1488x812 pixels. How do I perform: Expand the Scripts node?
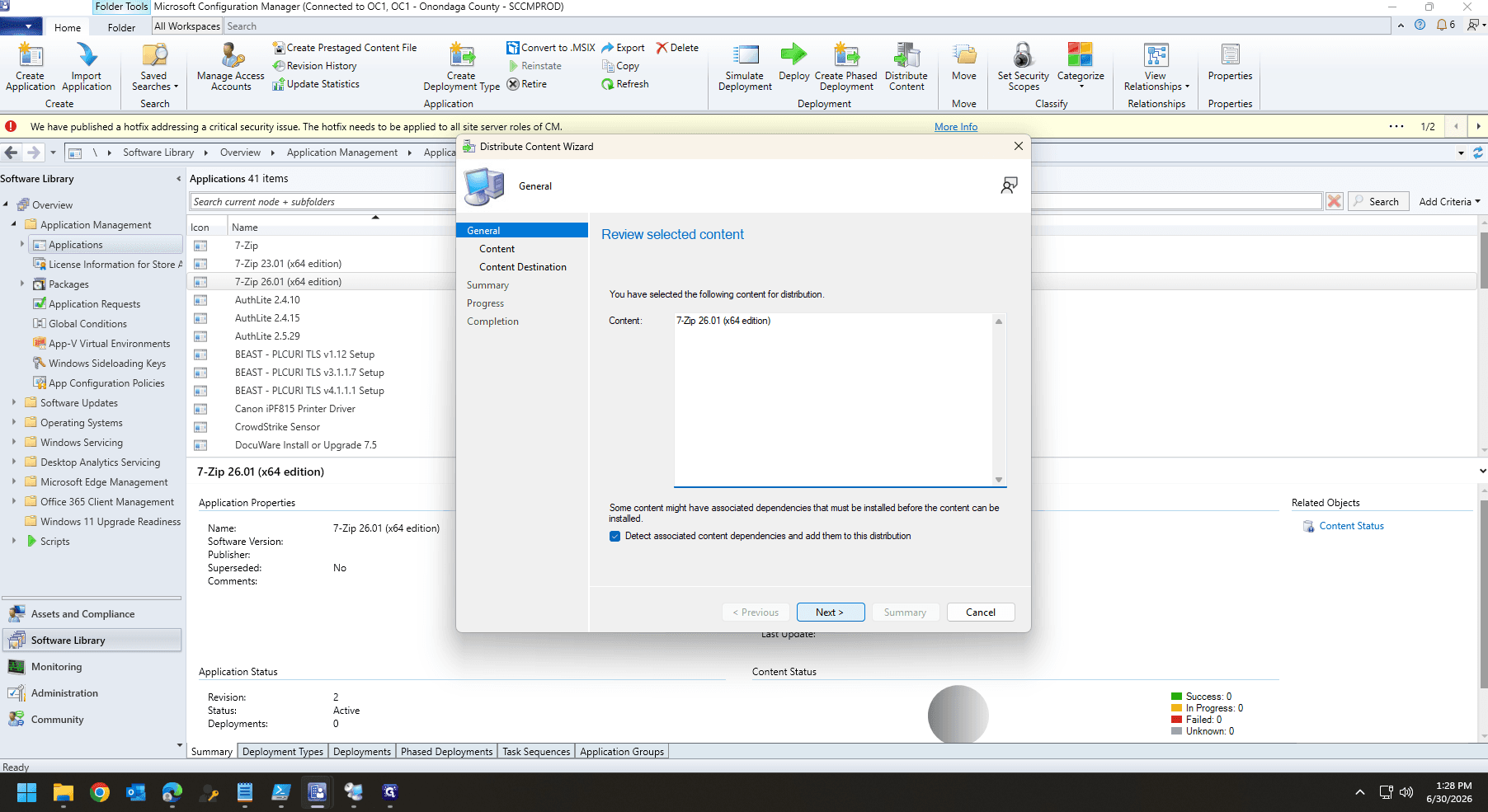click(x=14, y=541)
